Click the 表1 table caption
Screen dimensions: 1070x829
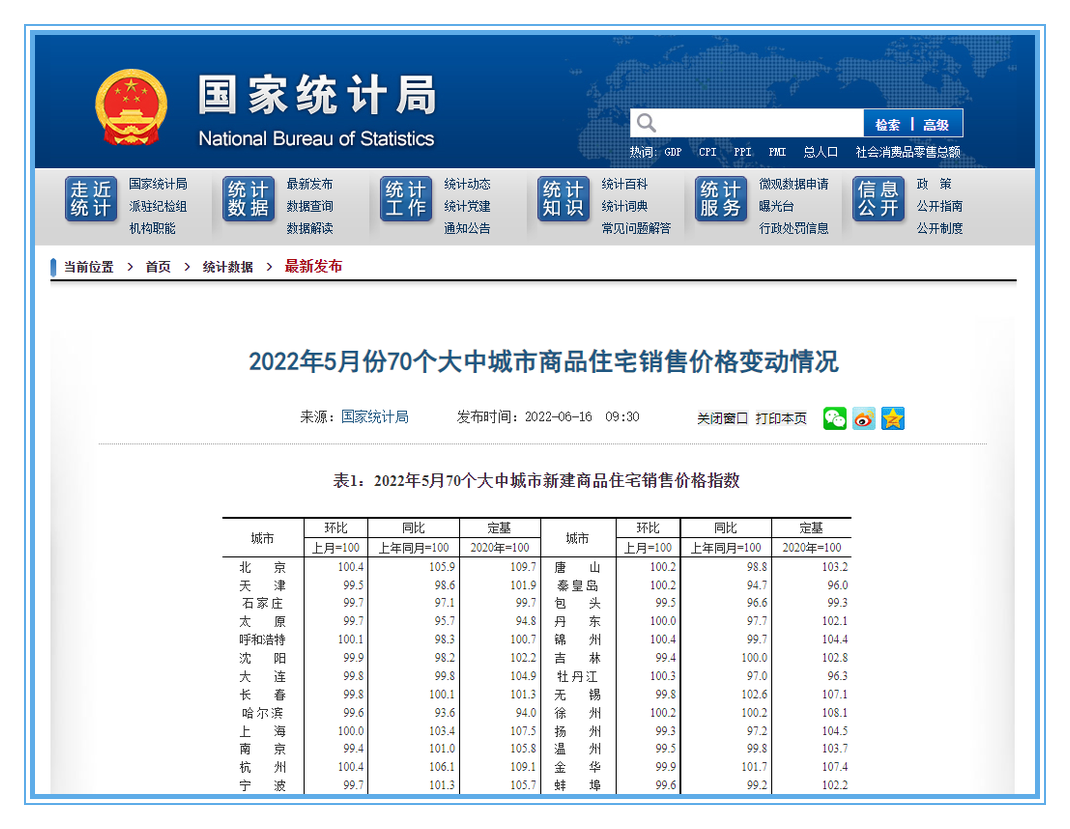tap(536, 480)
